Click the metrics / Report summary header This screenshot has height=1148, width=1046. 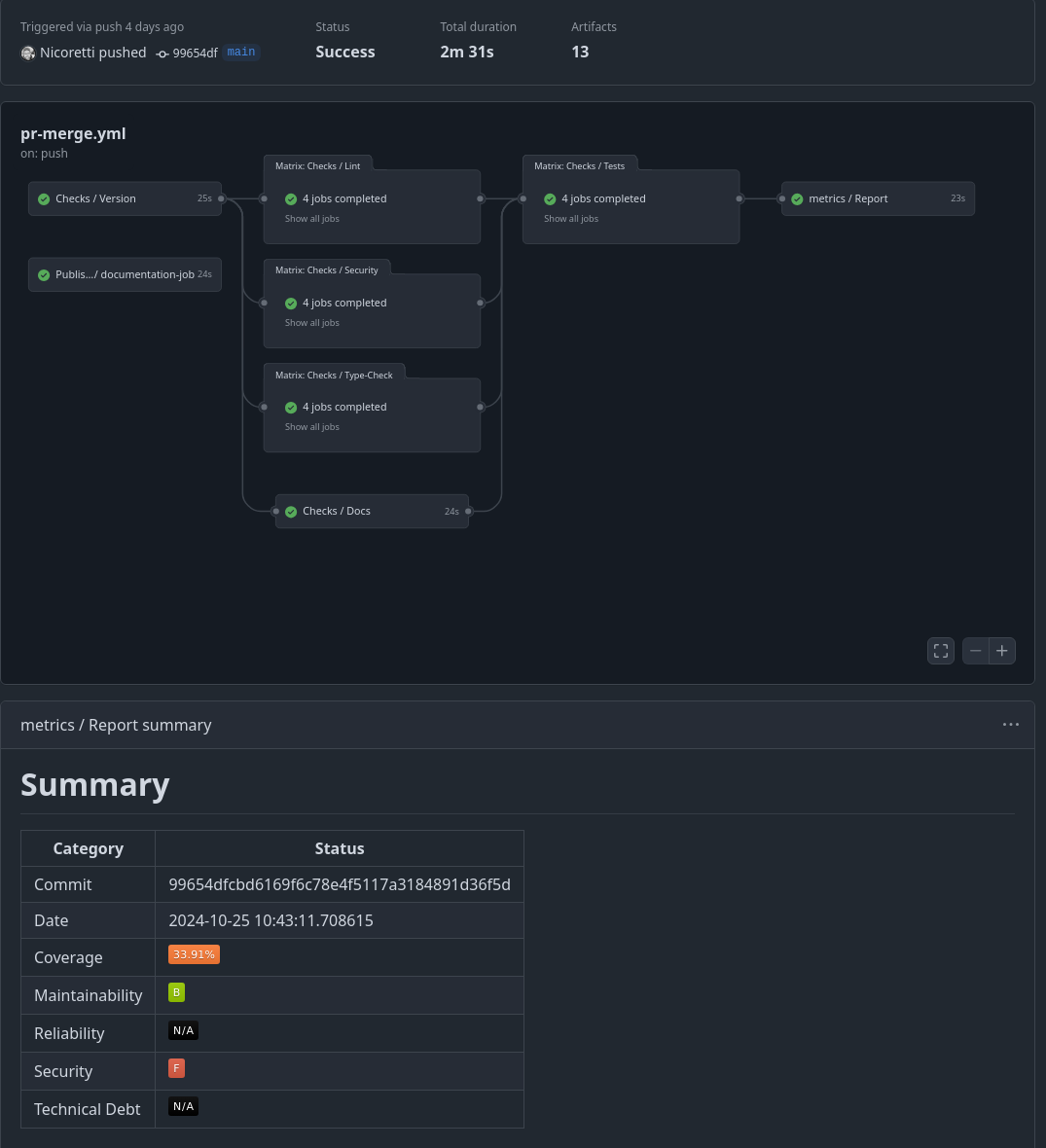tap(116, 725)
